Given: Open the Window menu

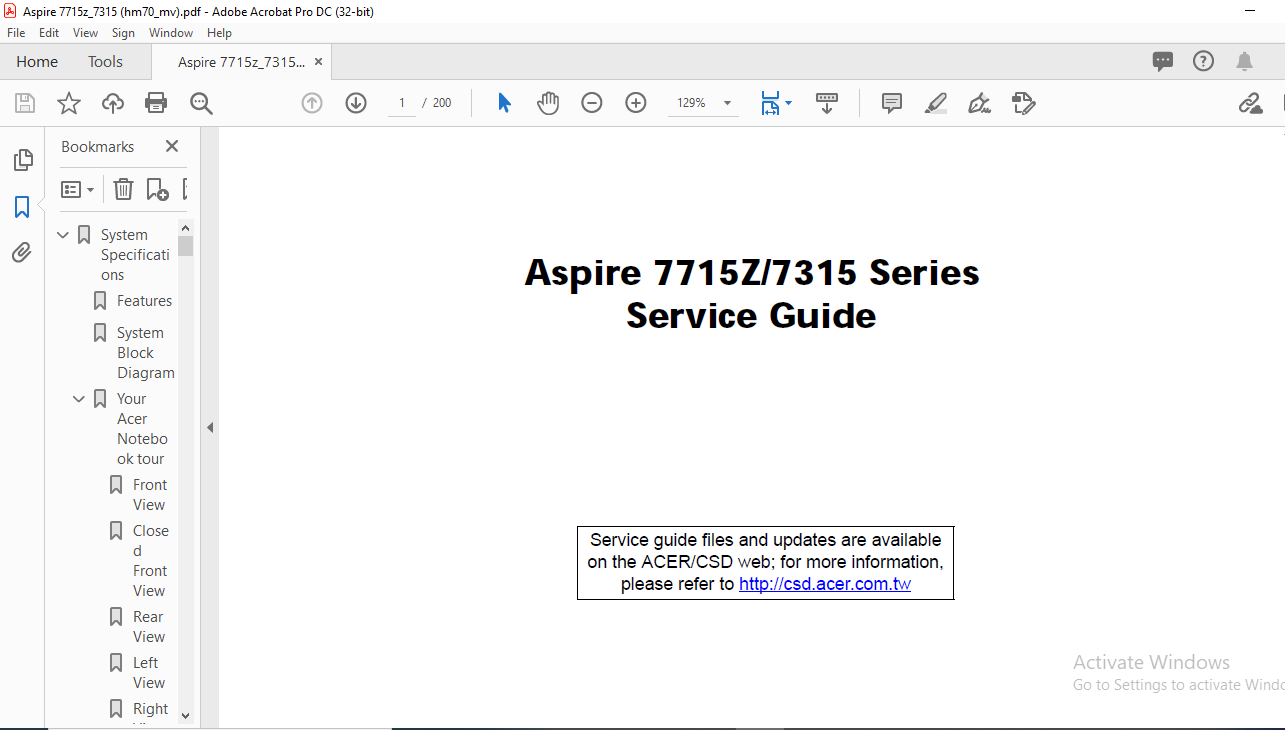Looking at the screenshot, I should (171, 33).
